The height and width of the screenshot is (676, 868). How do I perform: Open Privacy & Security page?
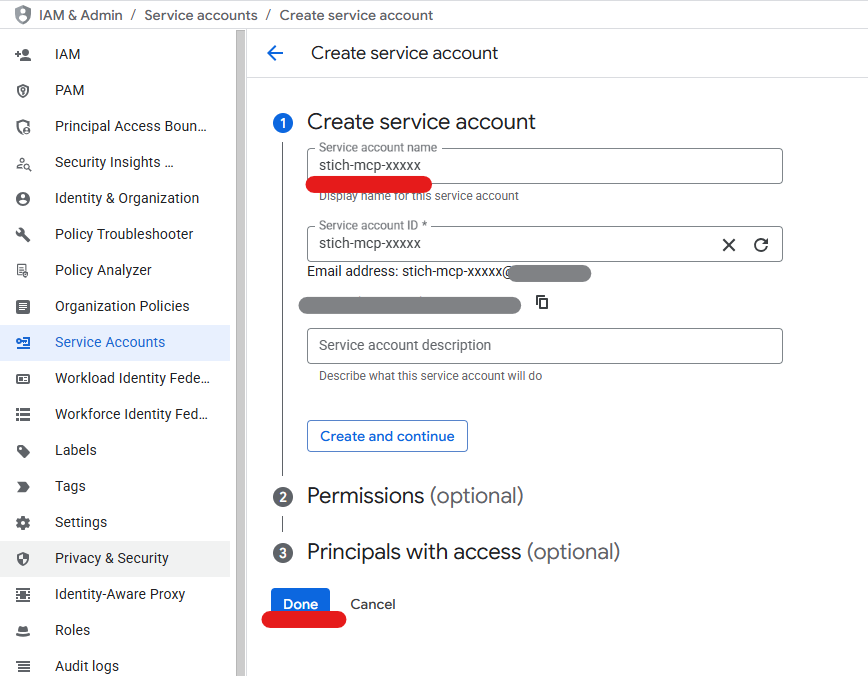[115, 559]
